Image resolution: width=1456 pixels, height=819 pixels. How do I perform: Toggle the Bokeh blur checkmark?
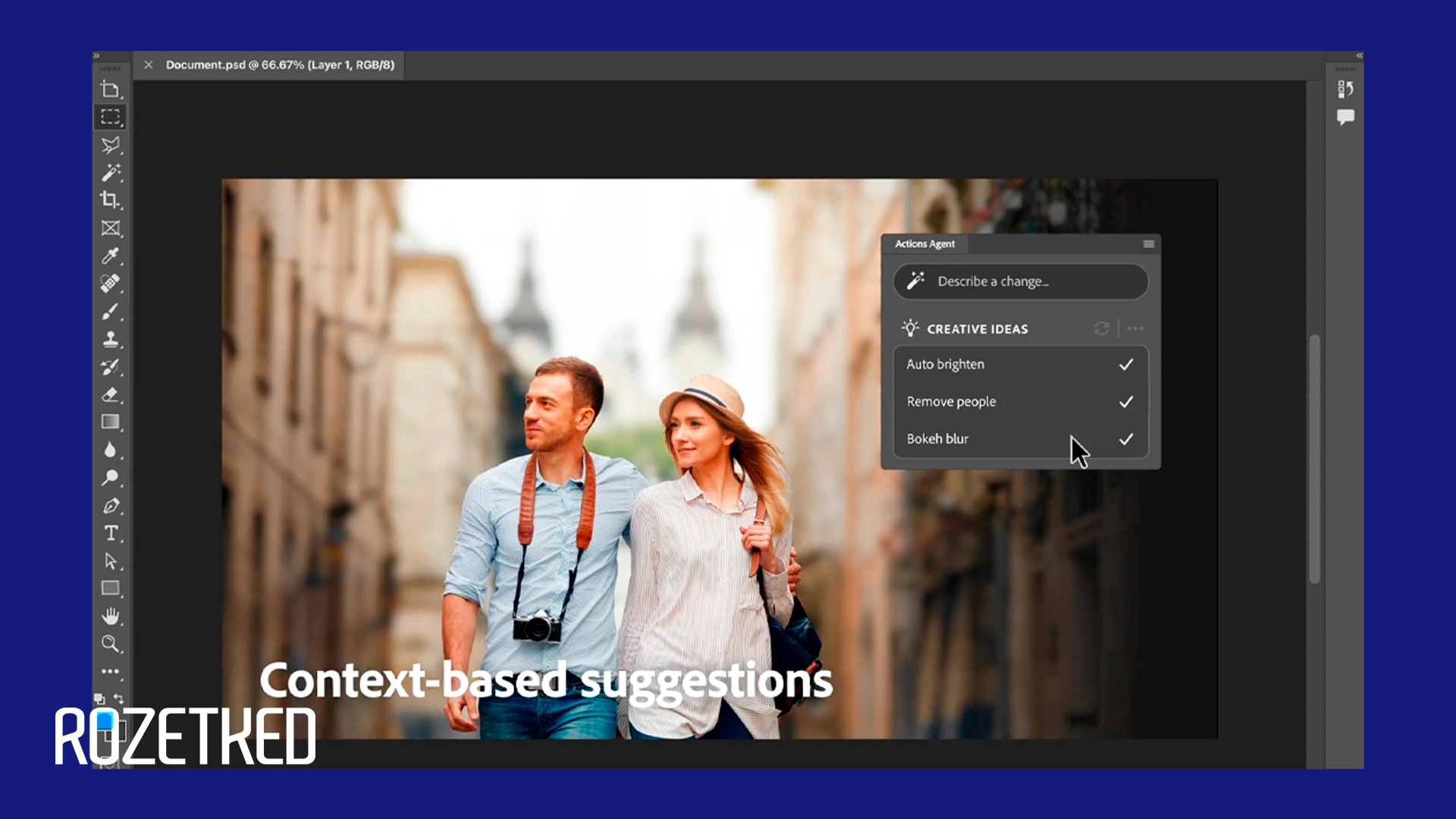(x=1126, y=439)
